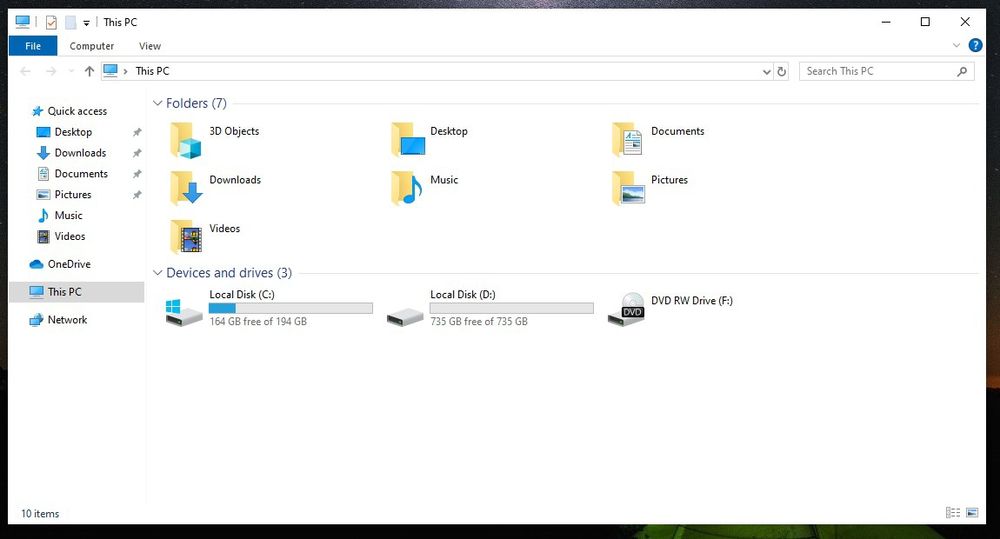Open the Computer ribbon tab
Viewport: 1000px width, 539px height.
(x=92, y=46)
